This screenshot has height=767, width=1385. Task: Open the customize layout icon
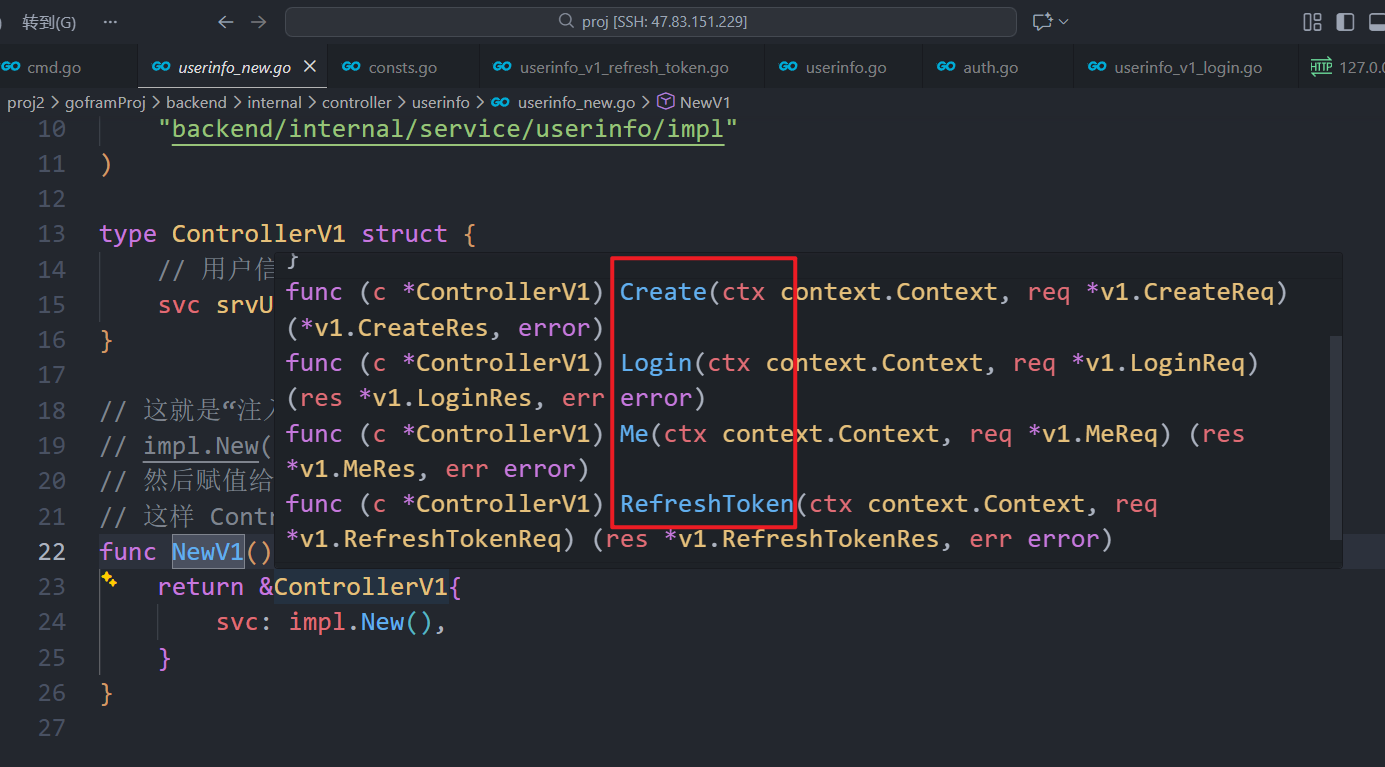tap(1312, 21)
